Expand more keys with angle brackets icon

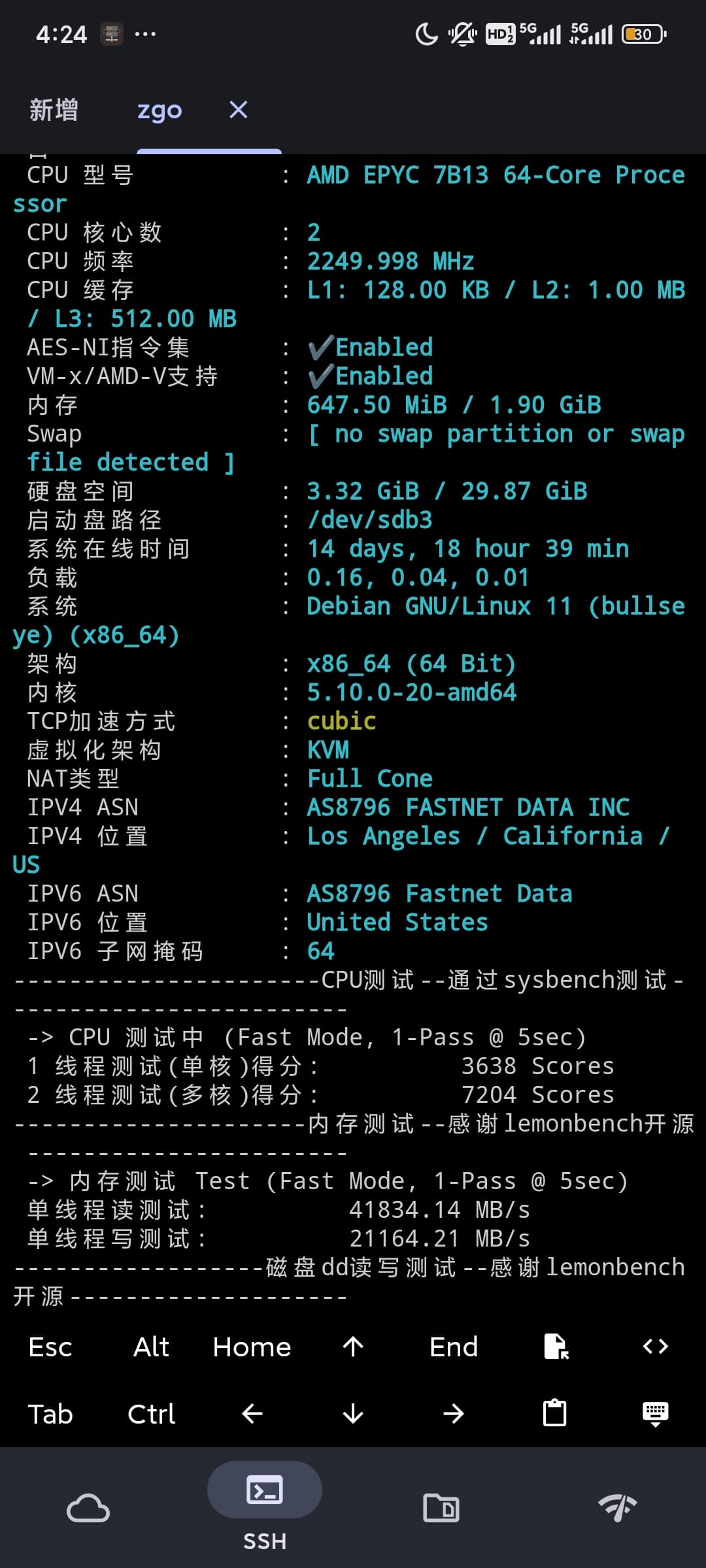[656, 1347]
